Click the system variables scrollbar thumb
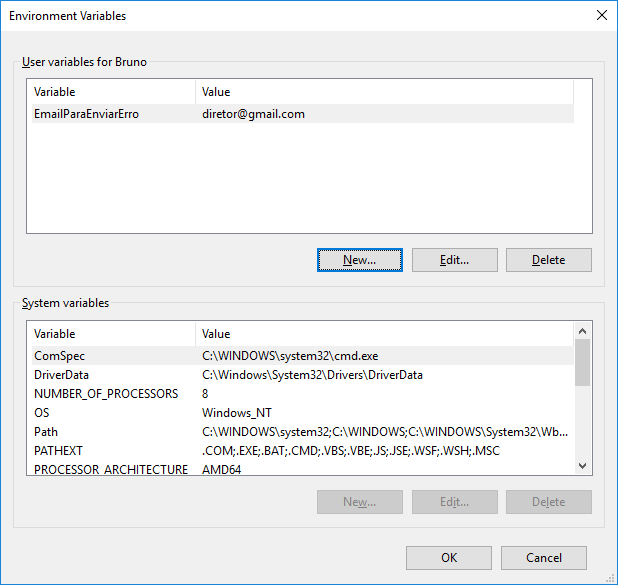 pyautogui.click(x=583, y=362)
